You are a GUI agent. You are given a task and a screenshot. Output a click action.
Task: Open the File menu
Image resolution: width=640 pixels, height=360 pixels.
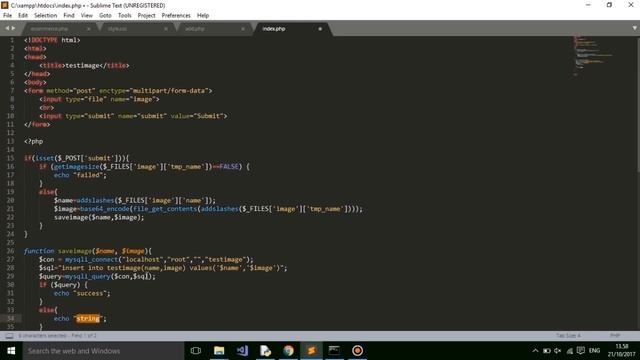[x=7, y=16]
